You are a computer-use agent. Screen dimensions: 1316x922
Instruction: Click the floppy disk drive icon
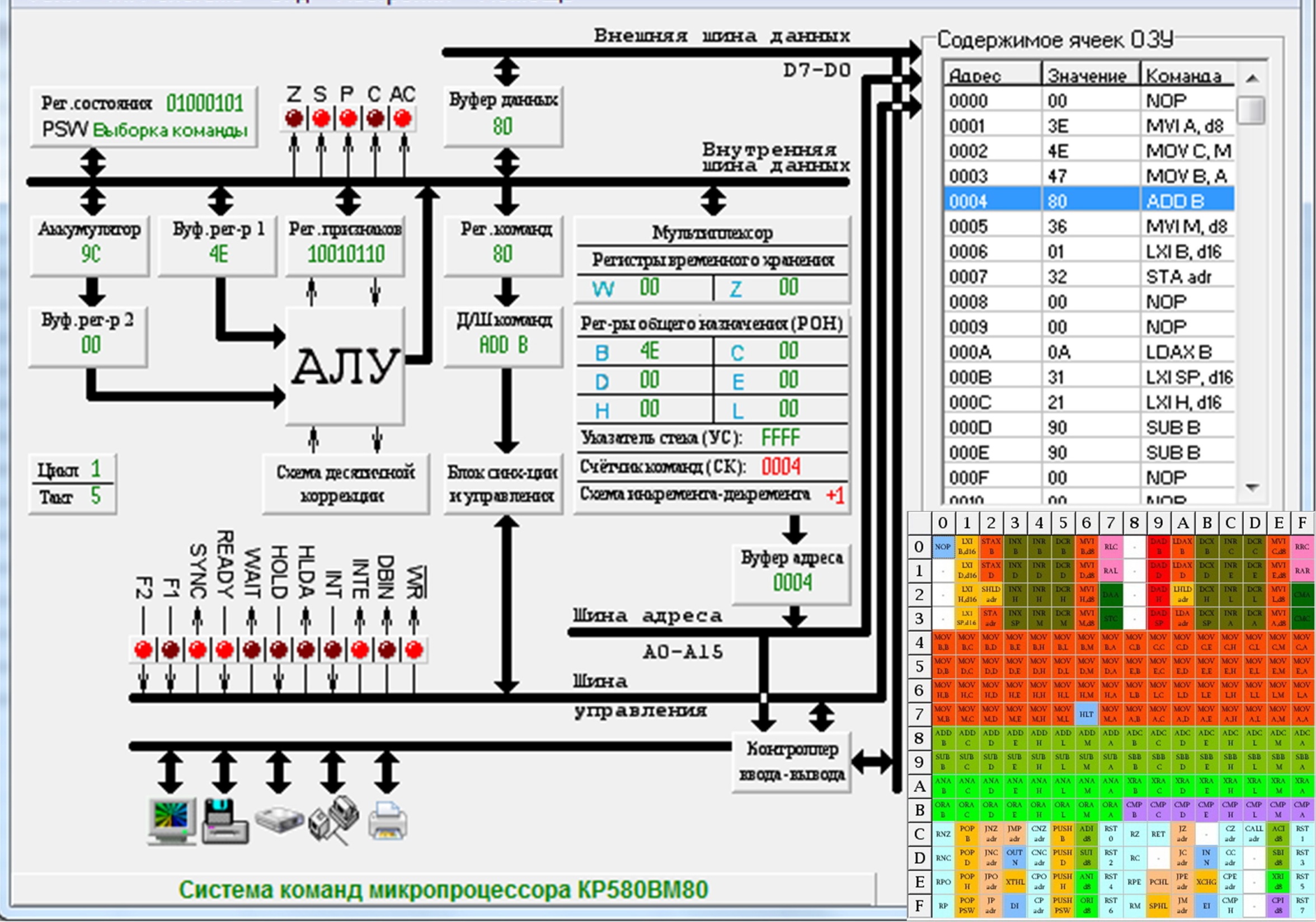click(x=225, y=821)
